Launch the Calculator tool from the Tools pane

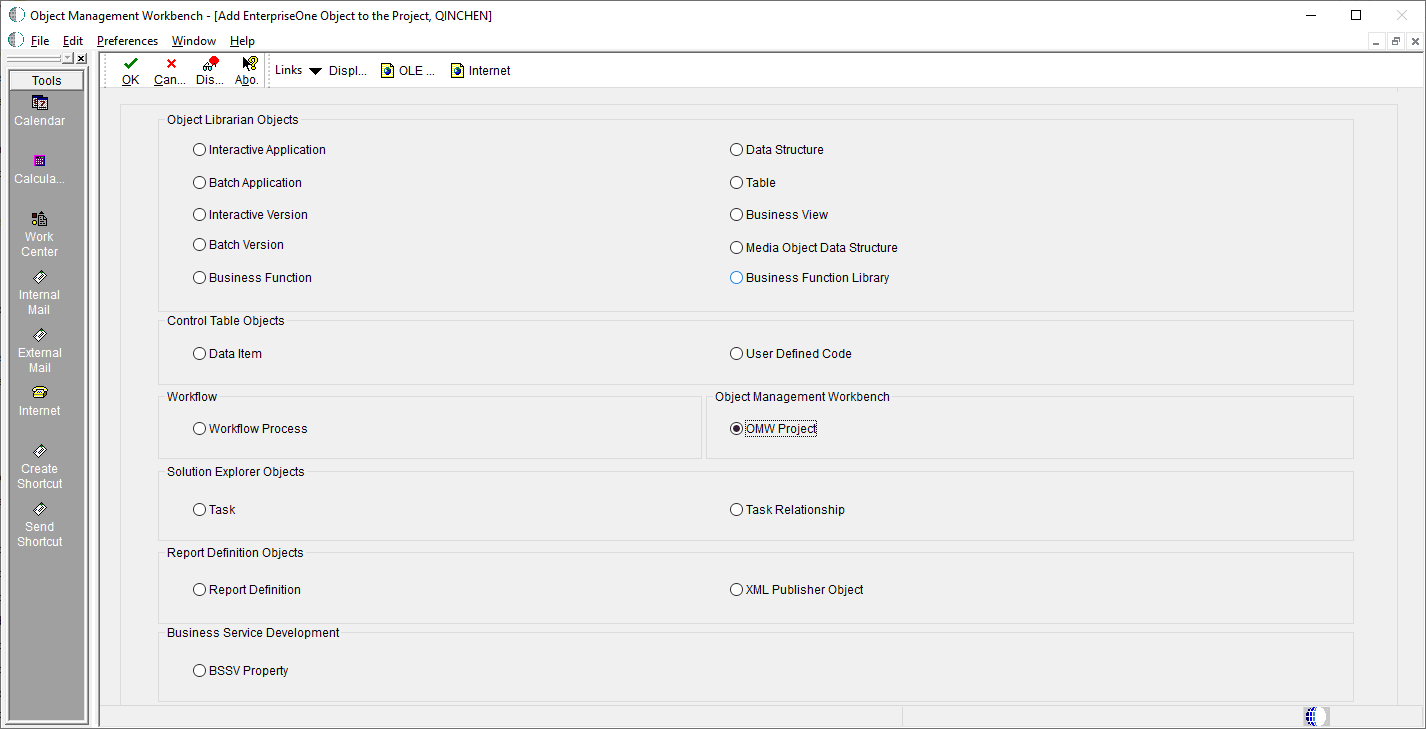coord(40,169)
